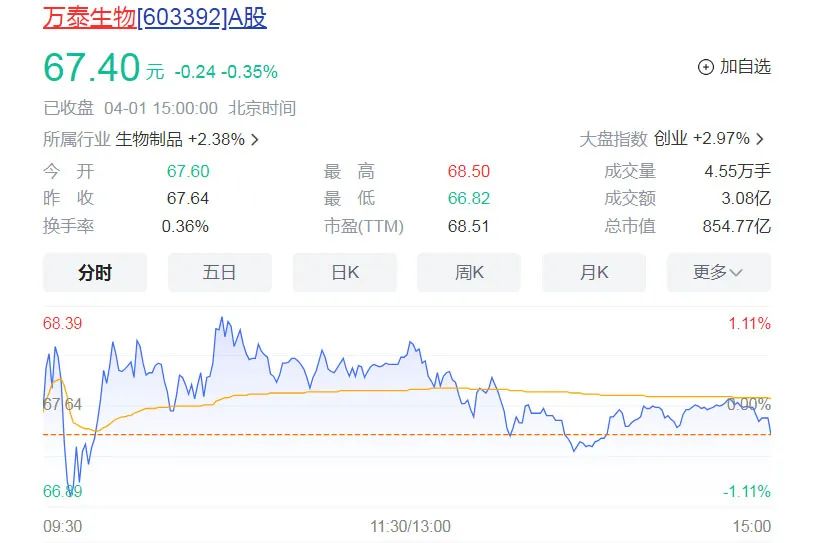Expand the 更多 chart options dropdown
Image resolution: width=822 pixels, height=543 pixels.
click(x=719, y=273)
